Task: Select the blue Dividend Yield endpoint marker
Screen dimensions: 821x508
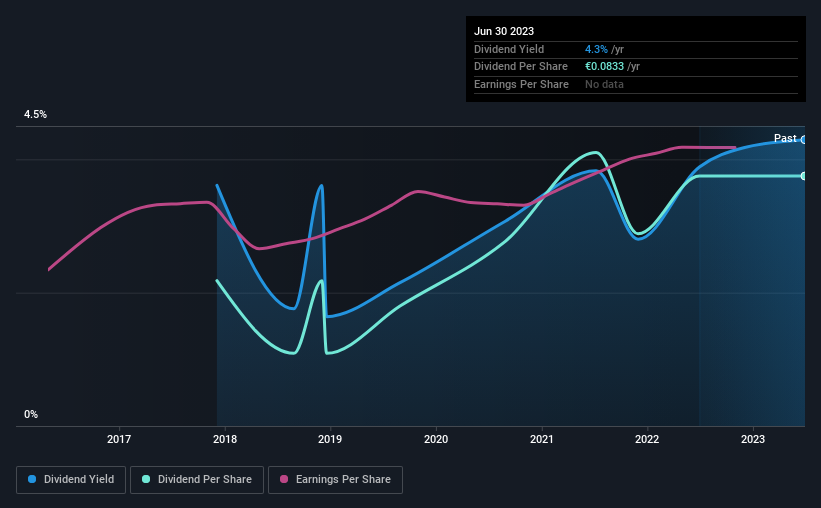Action: (x=803, y=140)
